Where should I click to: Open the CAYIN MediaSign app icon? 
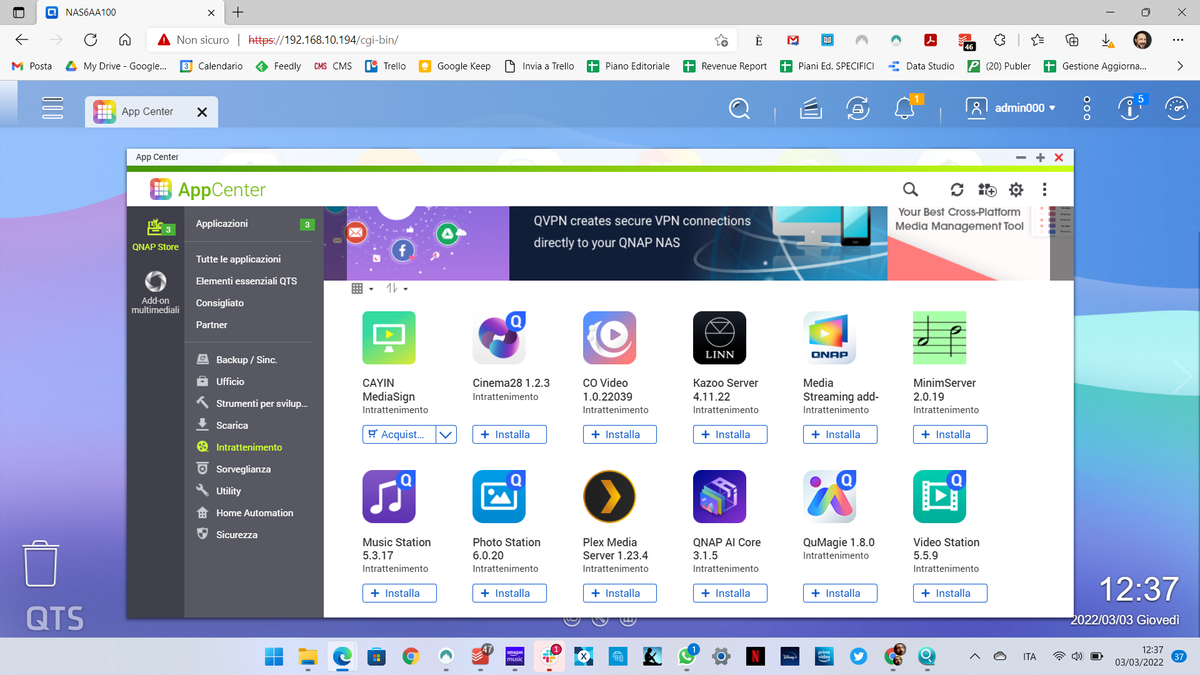[389, 337]
